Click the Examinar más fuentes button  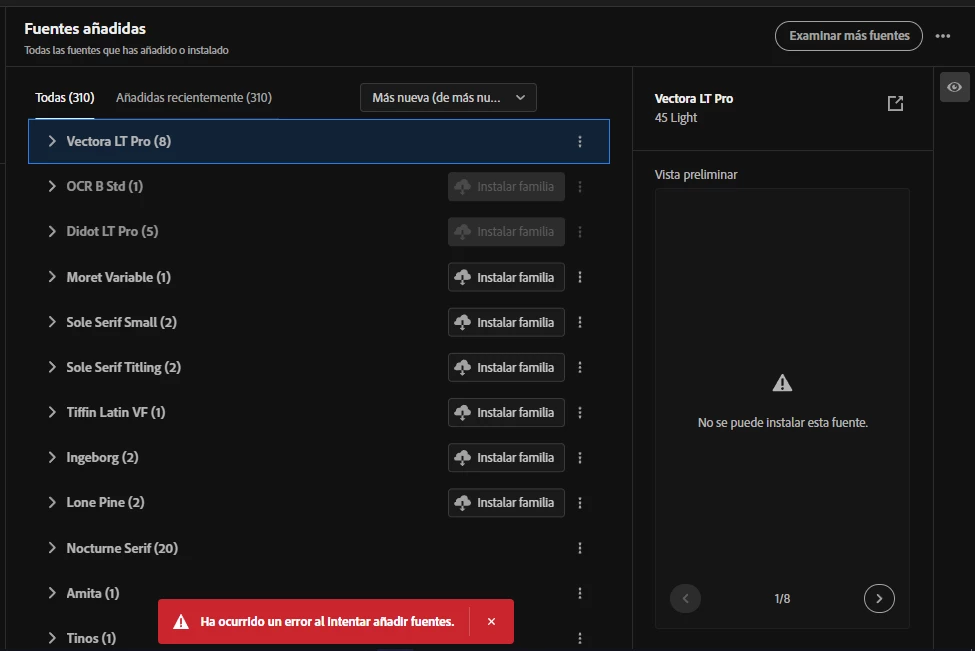(849, 36)
